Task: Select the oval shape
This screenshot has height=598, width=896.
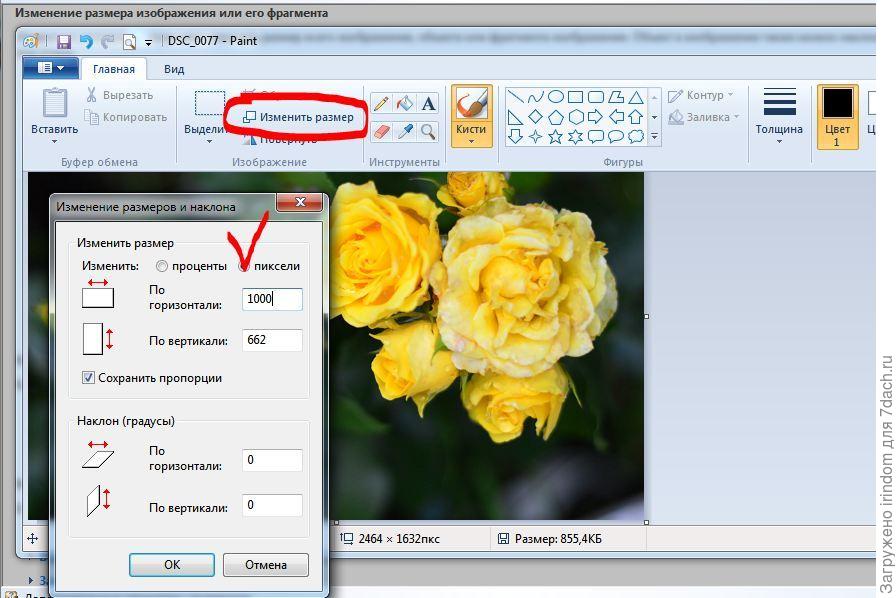Action: pyautogui.click(x=555, y=97)
